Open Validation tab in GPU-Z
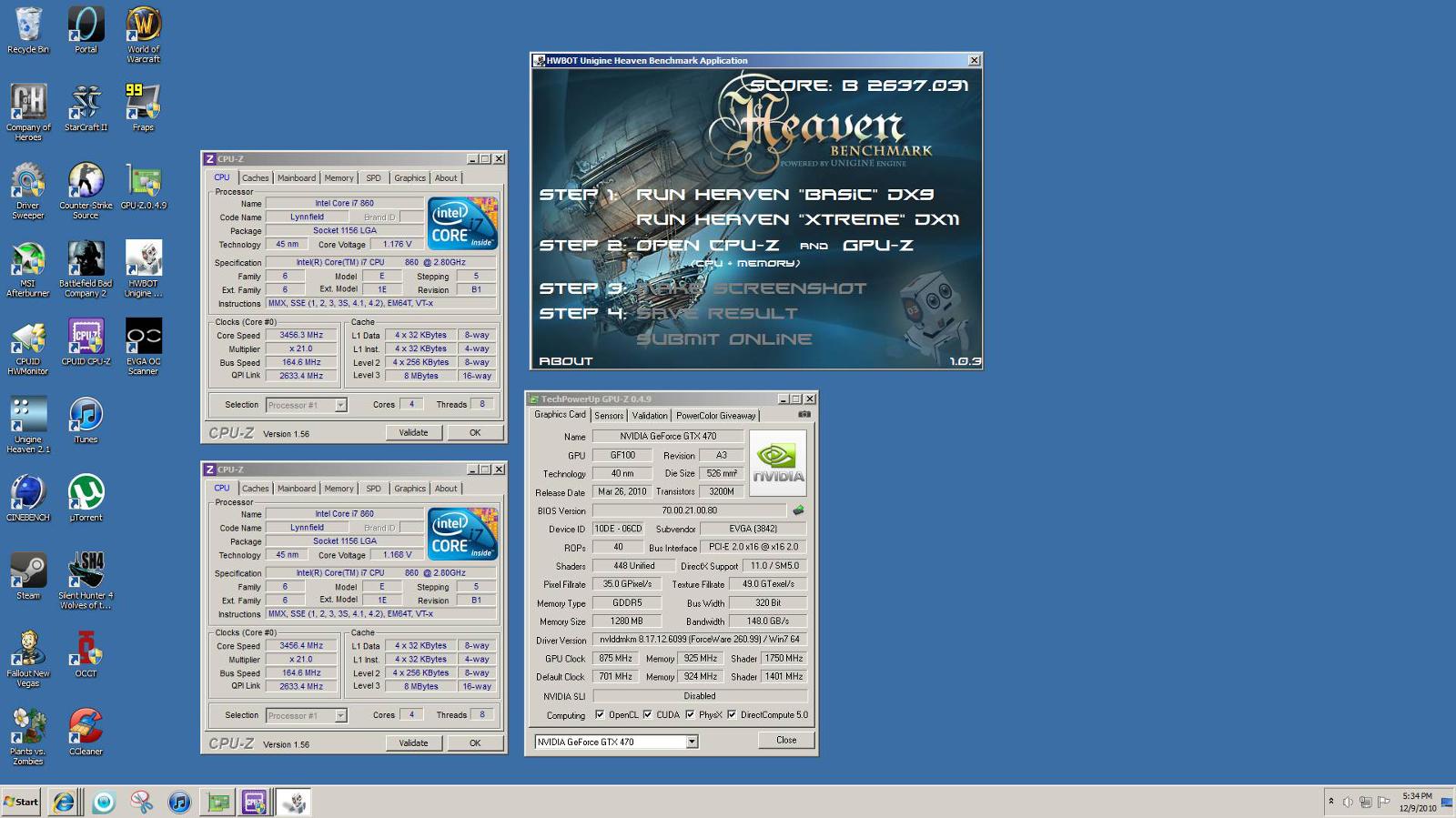1456x818 pixels. coord(650,416)
